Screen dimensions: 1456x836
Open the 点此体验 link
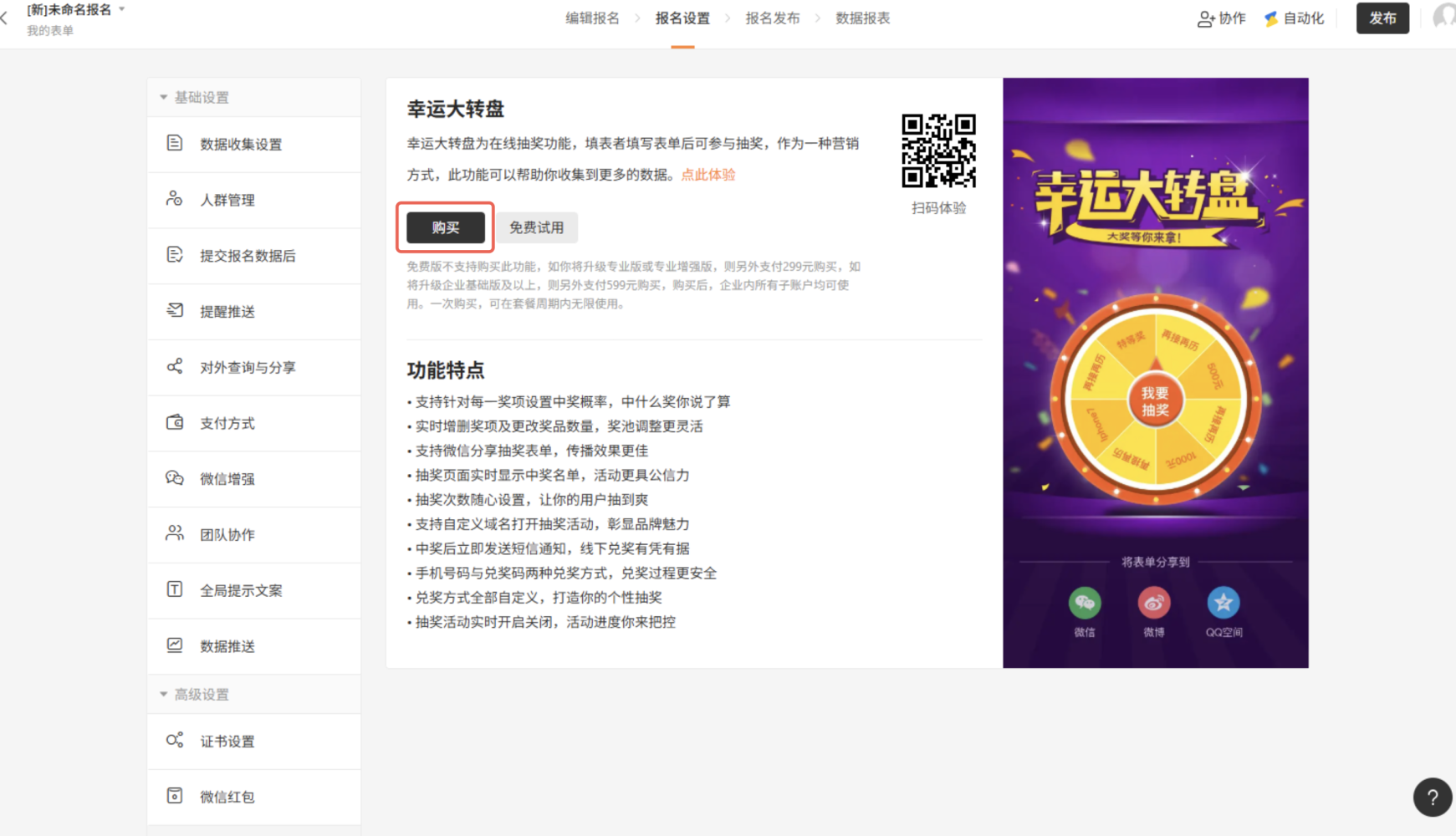coord(708,175)
